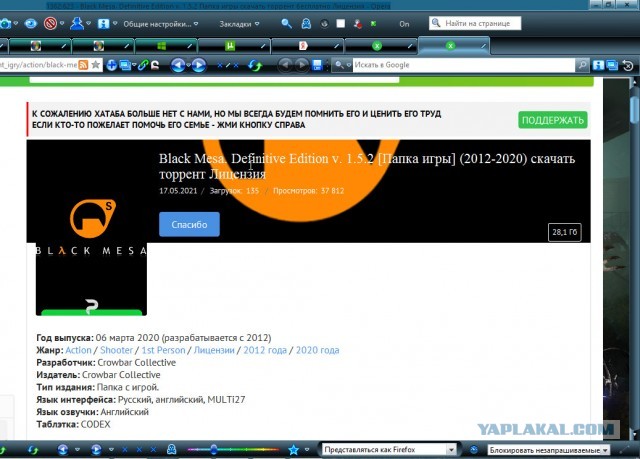Image resolution: width=640 pixels, height=459 pixels.
Task: Click the 28,1 Гб size badge
Action: (x=564, y=232)
